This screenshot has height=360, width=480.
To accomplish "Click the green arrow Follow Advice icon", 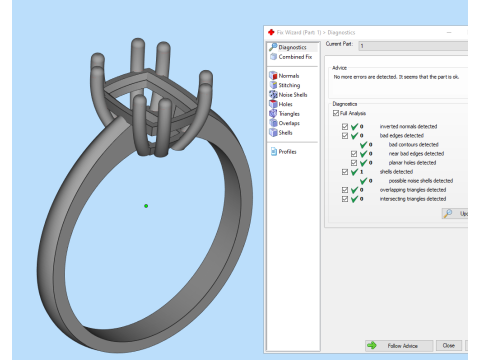I will [372, 346].
